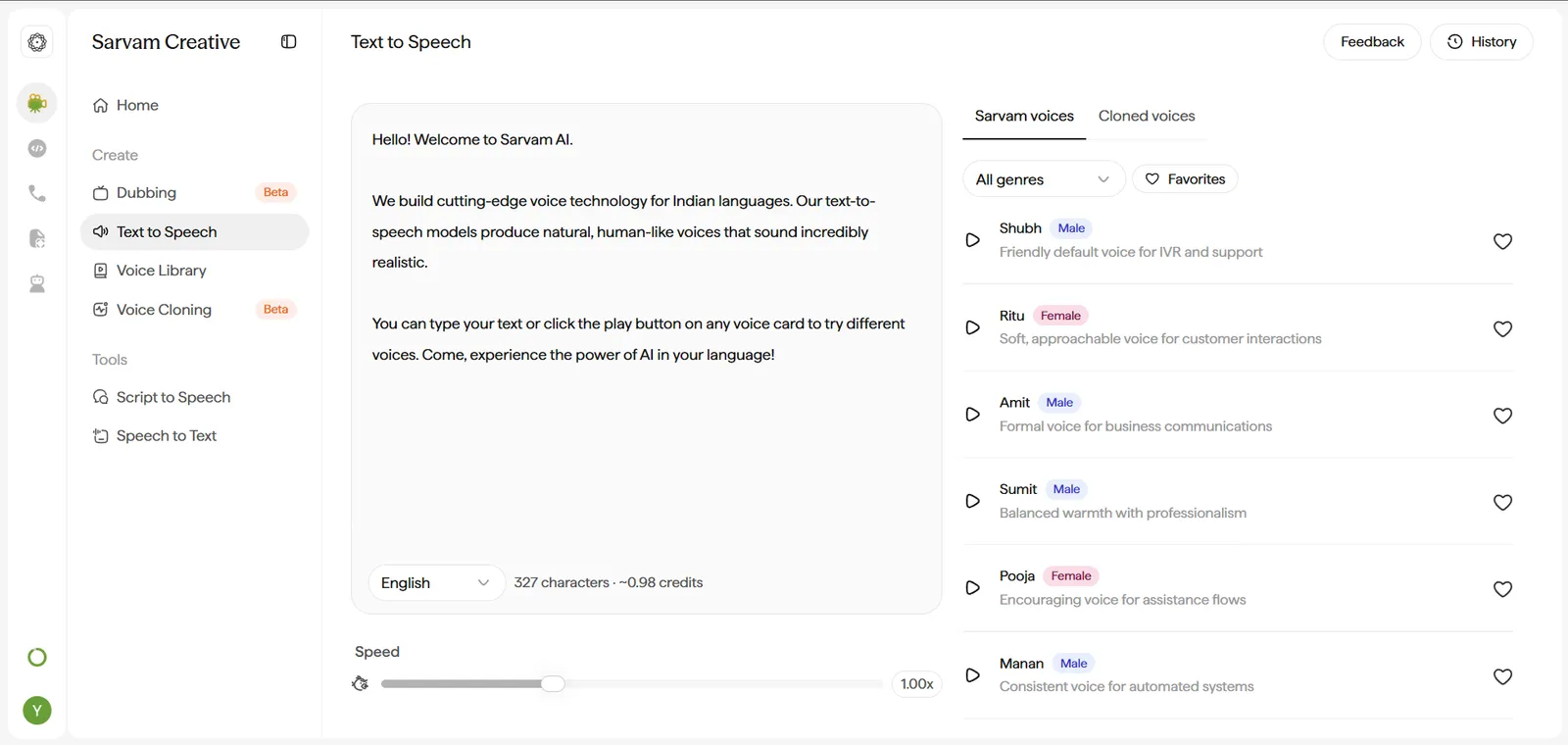Open the All genres dropdown

(1044, 179)
